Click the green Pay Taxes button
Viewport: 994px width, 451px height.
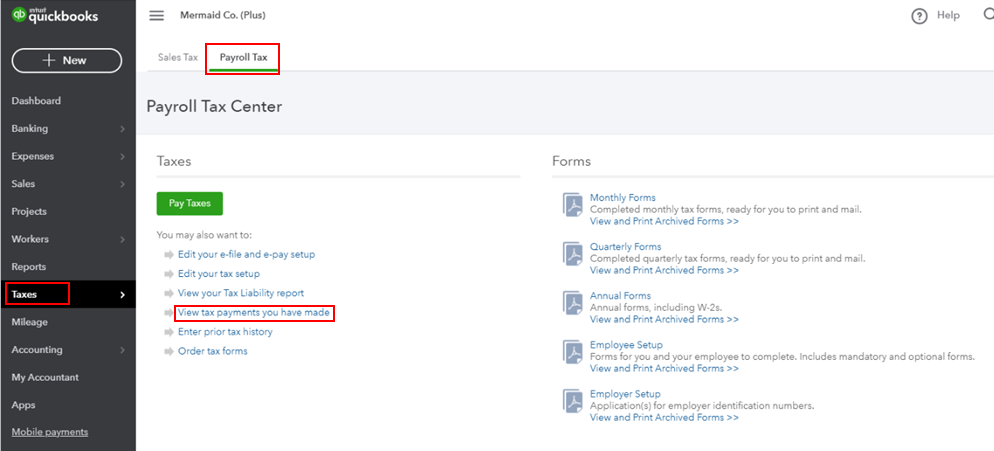click(x=190, y=204)
